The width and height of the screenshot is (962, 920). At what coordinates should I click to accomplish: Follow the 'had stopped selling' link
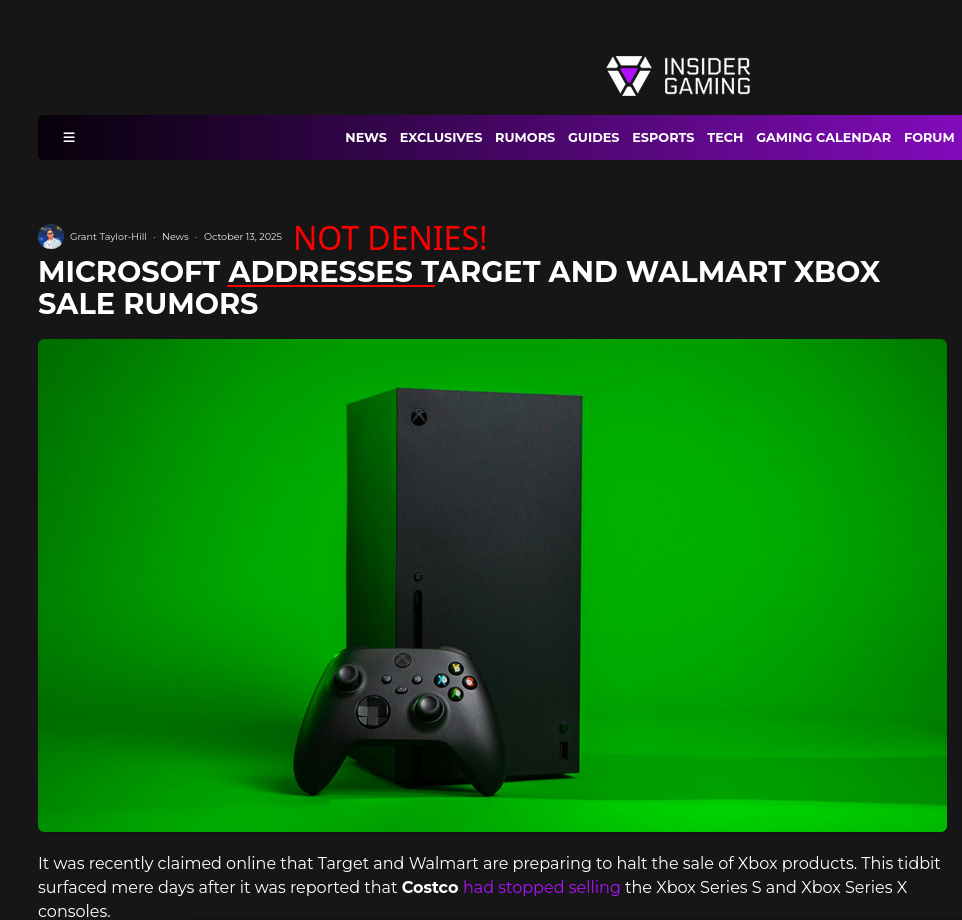[x=541, y=887]
